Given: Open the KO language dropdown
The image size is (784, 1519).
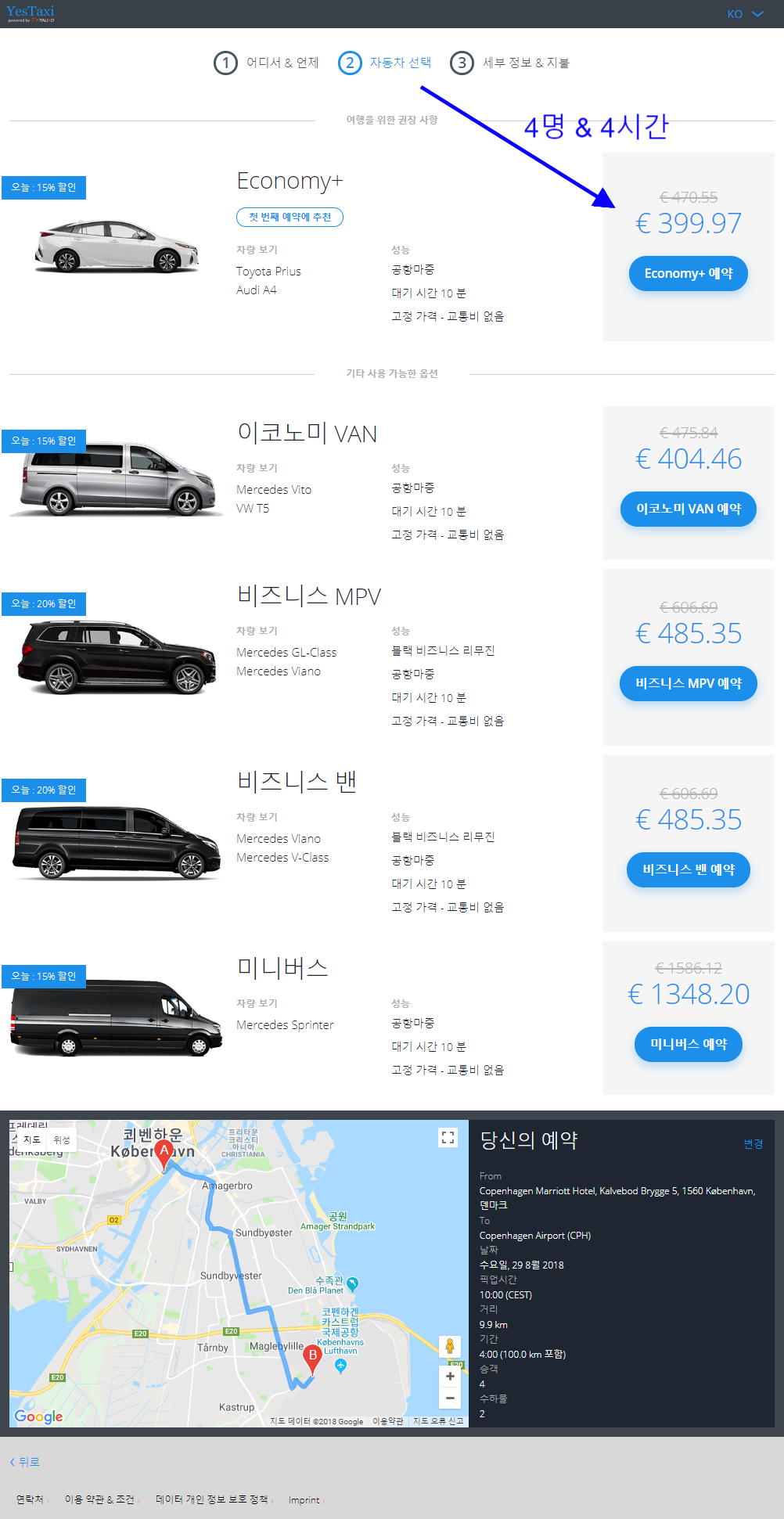Looking at the screenshot, I should 744,14.
